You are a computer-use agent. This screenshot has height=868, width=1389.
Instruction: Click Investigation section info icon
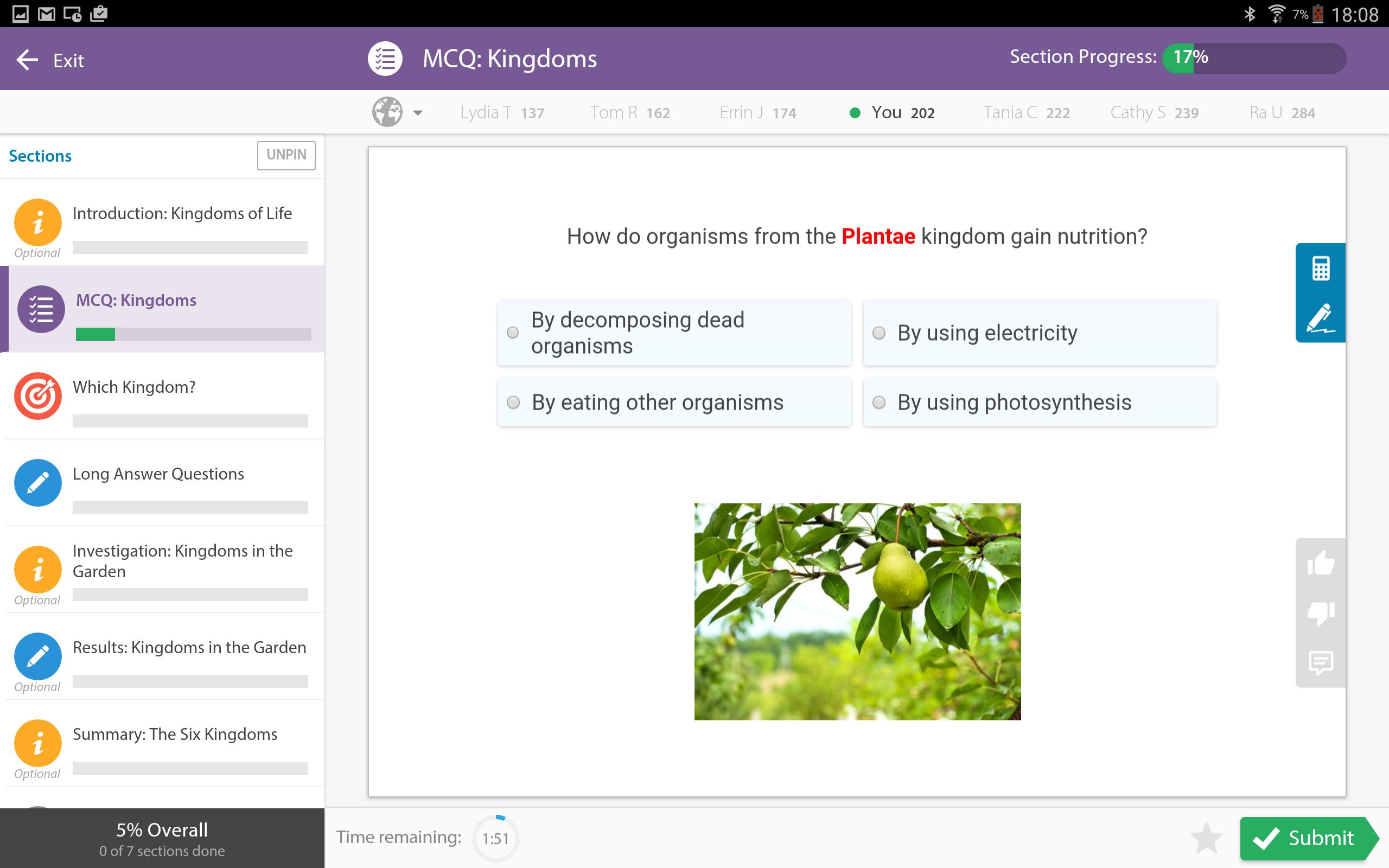[x=38, y=570]
